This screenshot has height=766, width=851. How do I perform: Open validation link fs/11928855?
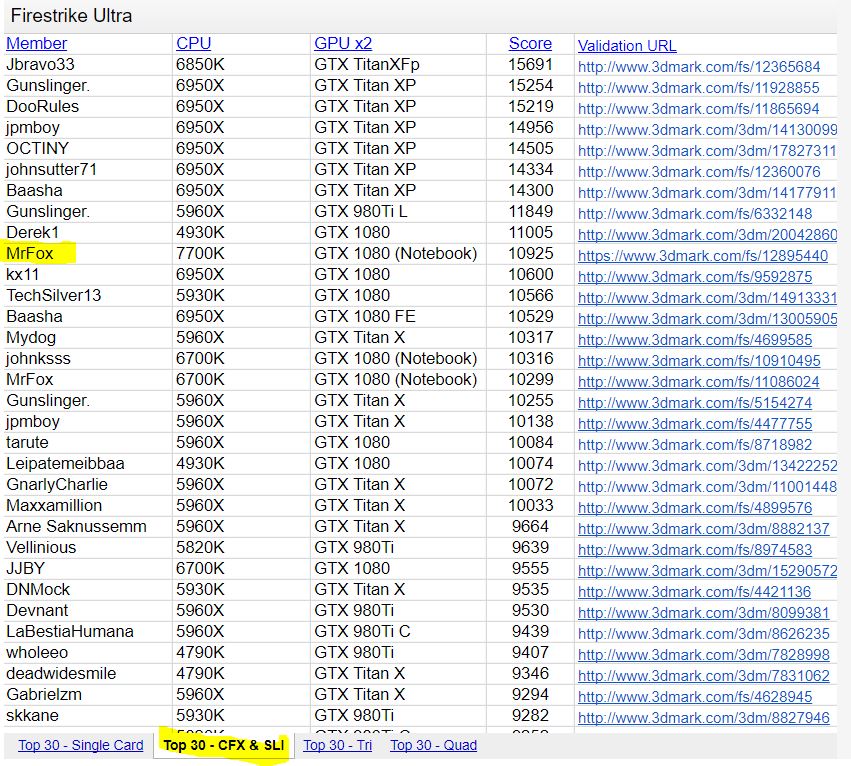pos(698,88)
